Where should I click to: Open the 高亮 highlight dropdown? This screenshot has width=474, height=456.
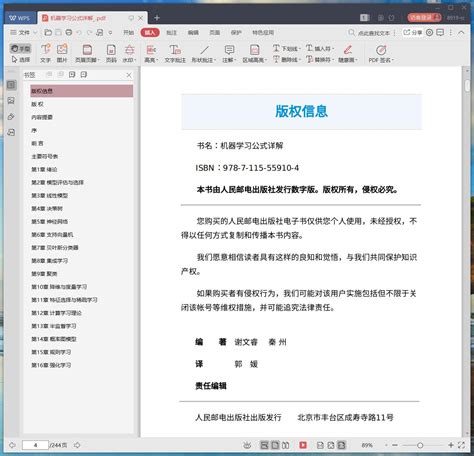click(x=151, y=53)
